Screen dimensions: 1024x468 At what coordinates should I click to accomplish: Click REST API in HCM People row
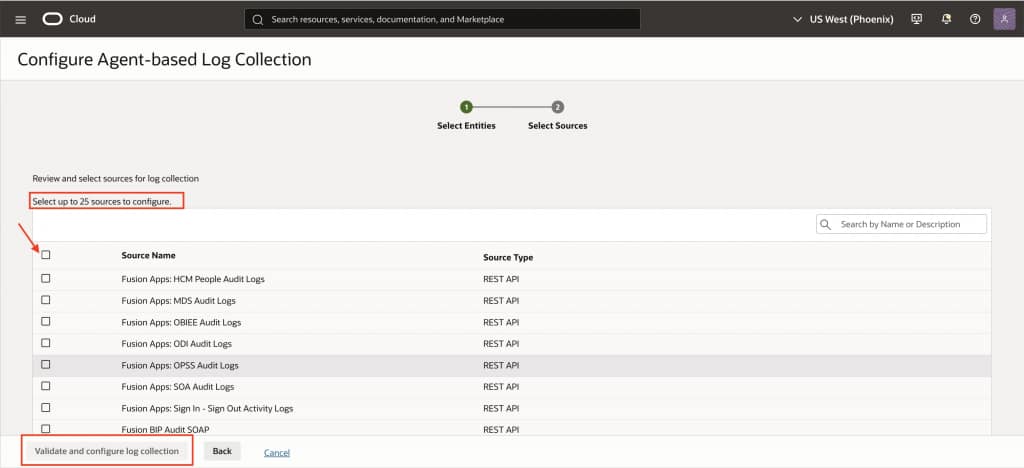coord(501,279)
